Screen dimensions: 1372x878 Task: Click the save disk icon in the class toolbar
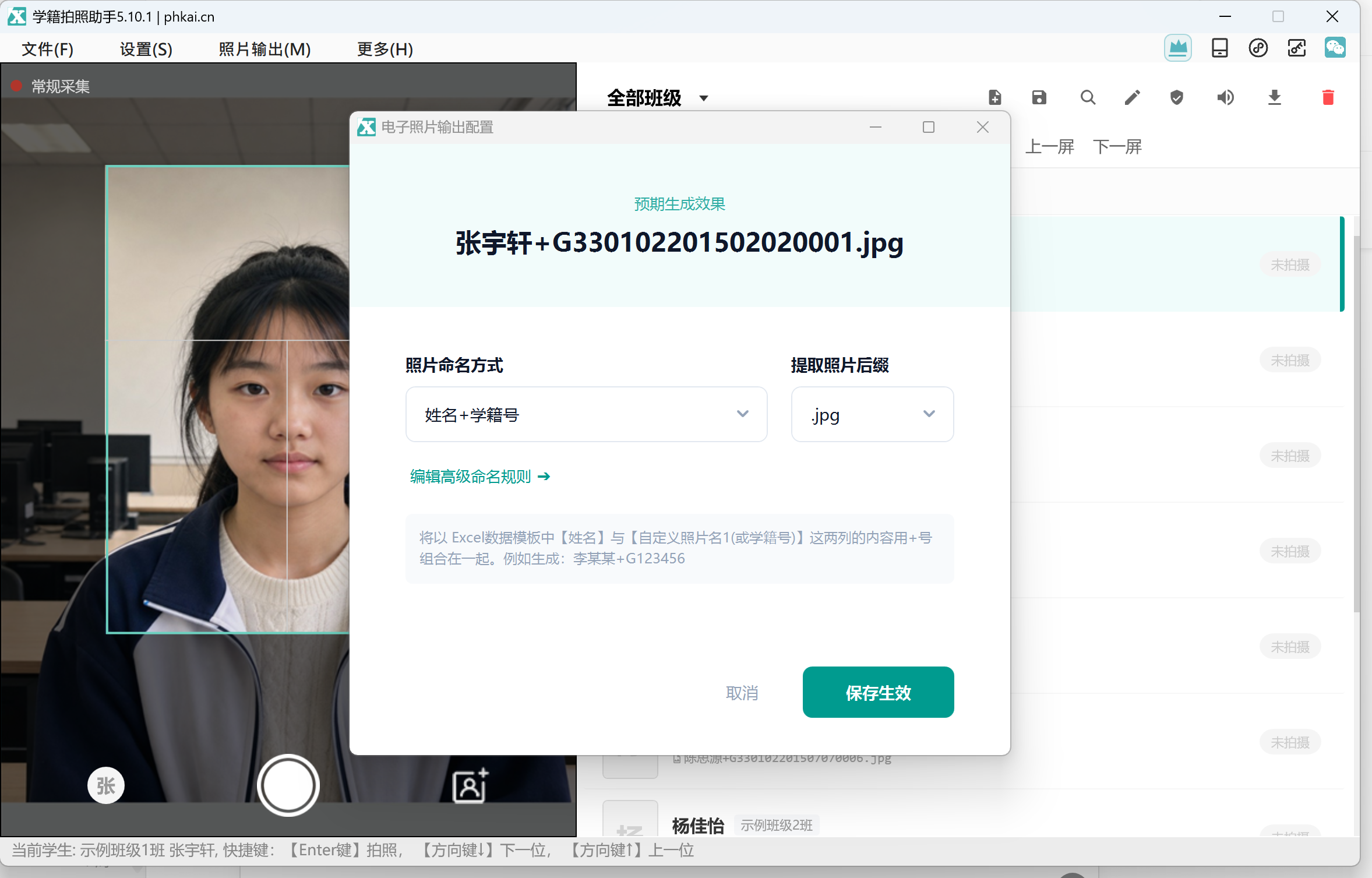point(1039,97)
